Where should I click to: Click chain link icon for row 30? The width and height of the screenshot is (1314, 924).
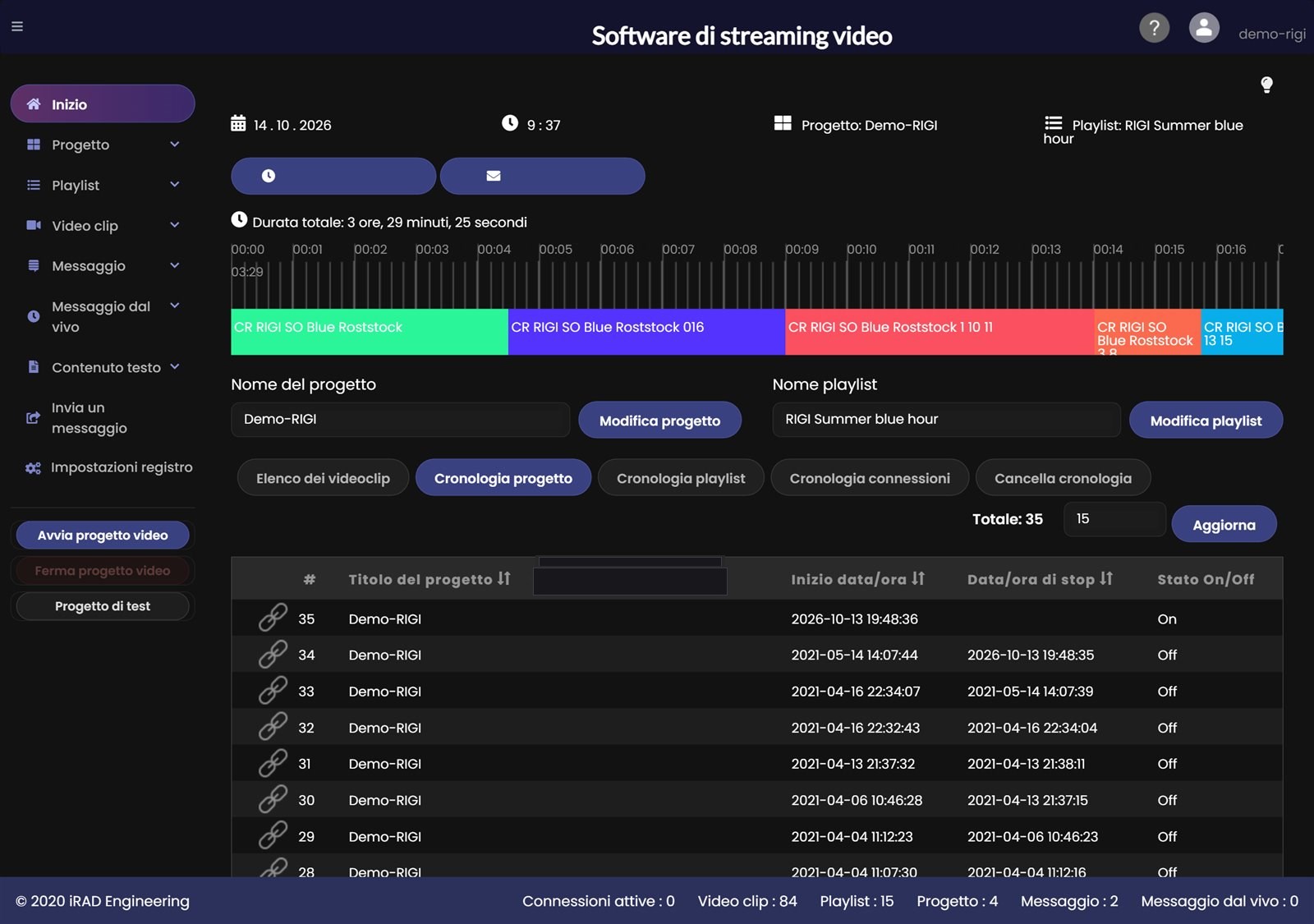pyautogui.click(x=273, y=799)
